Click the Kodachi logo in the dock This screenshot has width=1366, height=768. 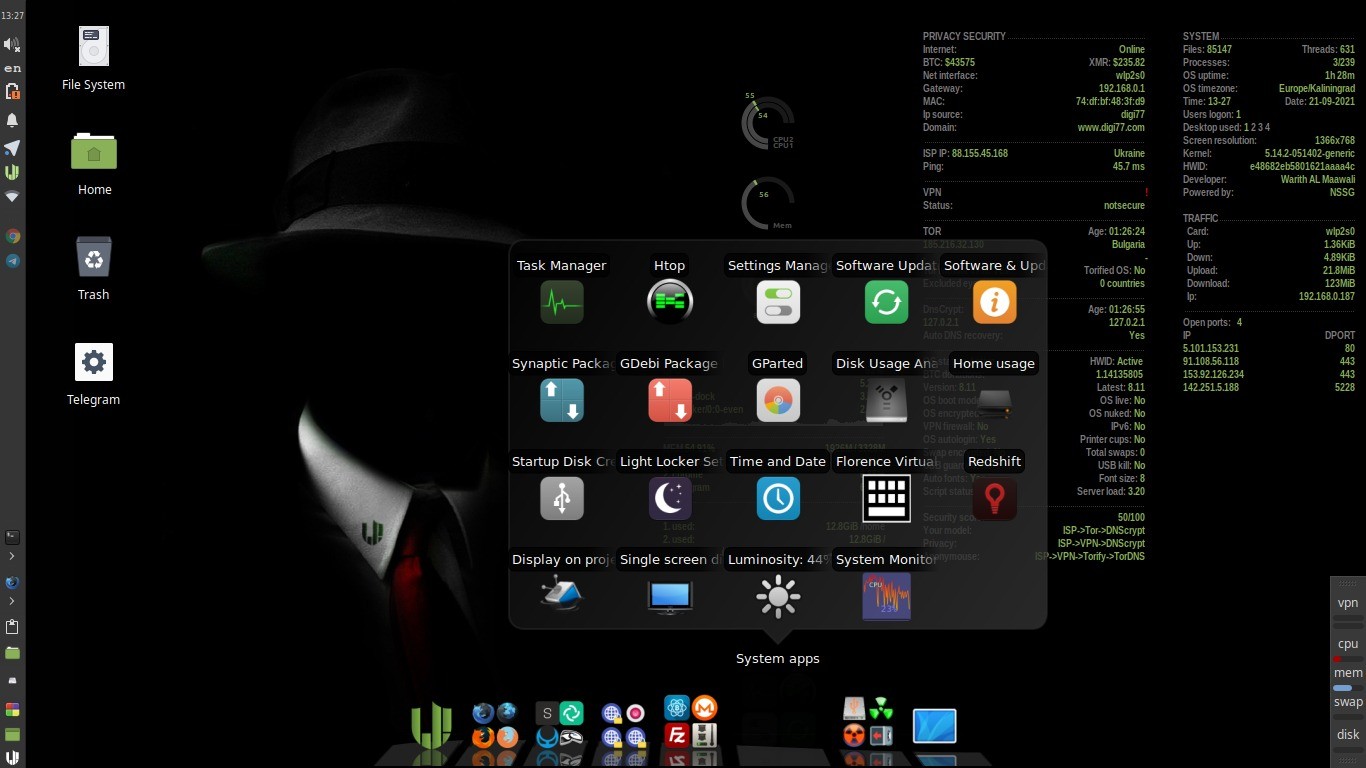(x=432, y=725)
